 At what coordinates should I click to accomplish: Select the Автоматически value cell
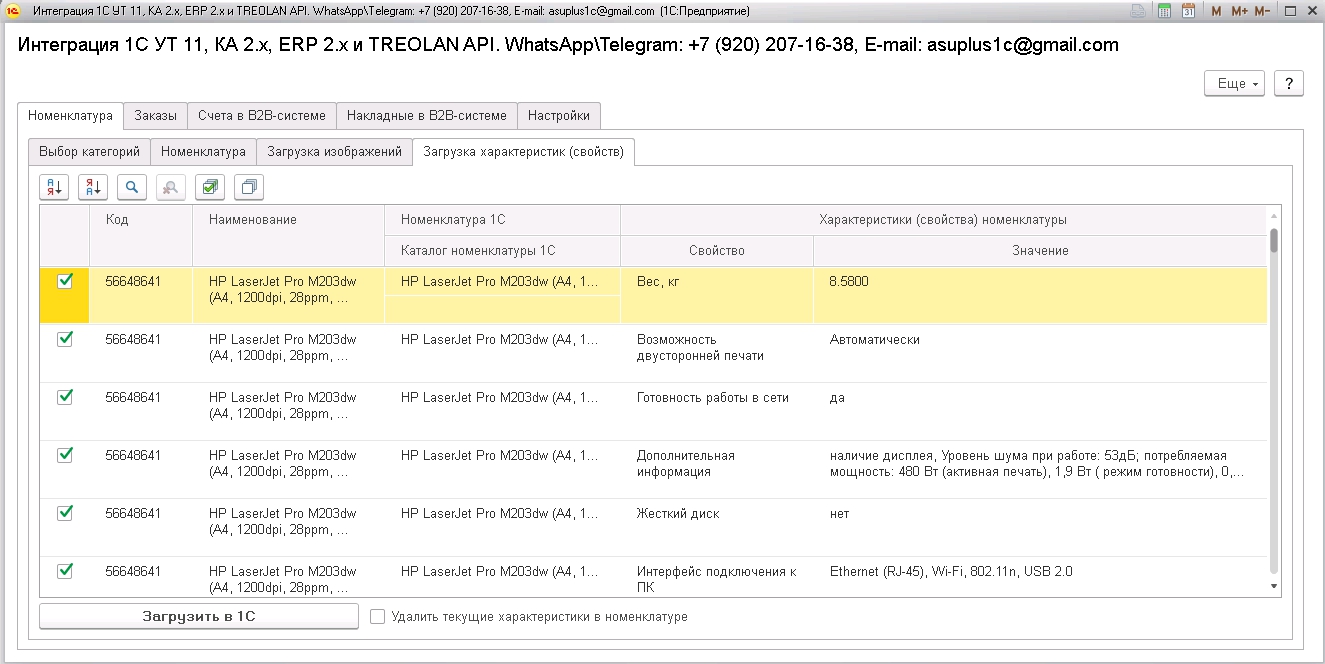(1040, 353)
